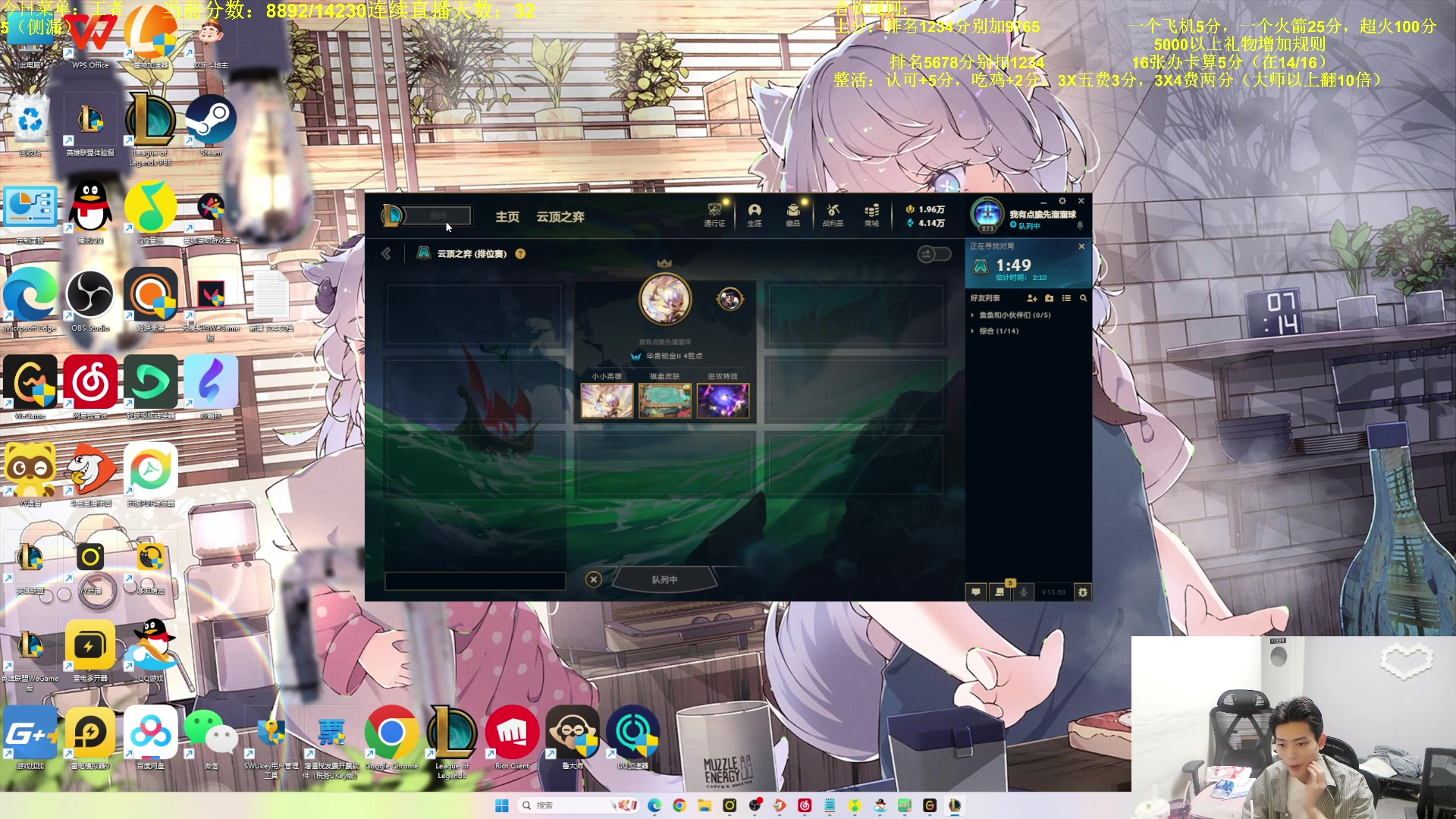Viewport: 1456px width, 819px height.
Task: Open the client settings gear icon
Action: tap(1062, 201)
